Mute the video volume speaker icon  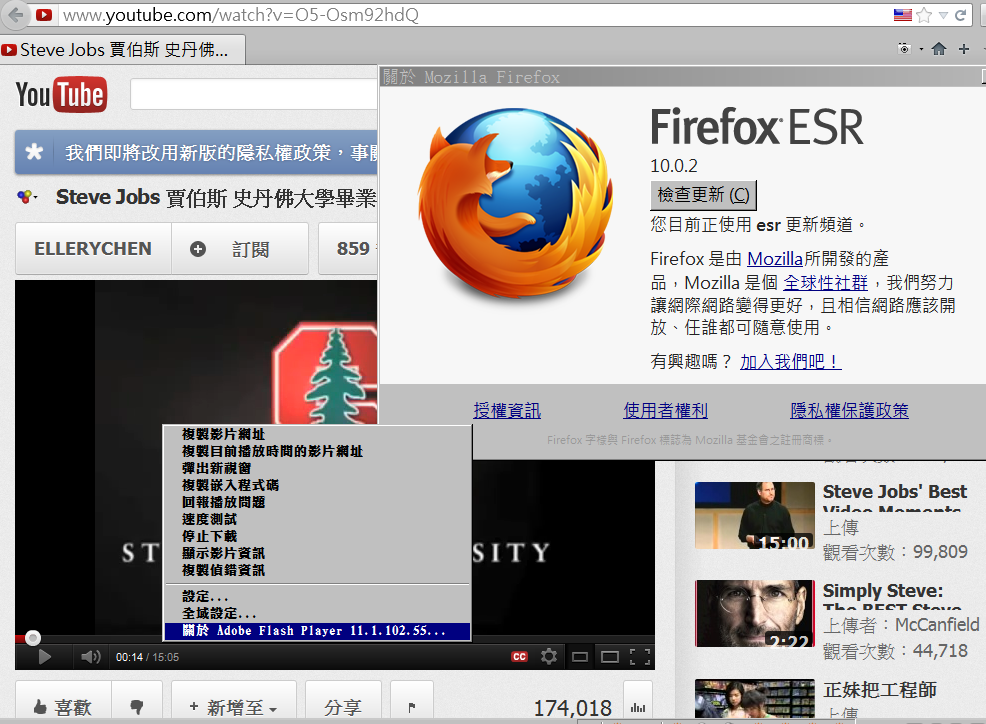(x=91, y=657)
